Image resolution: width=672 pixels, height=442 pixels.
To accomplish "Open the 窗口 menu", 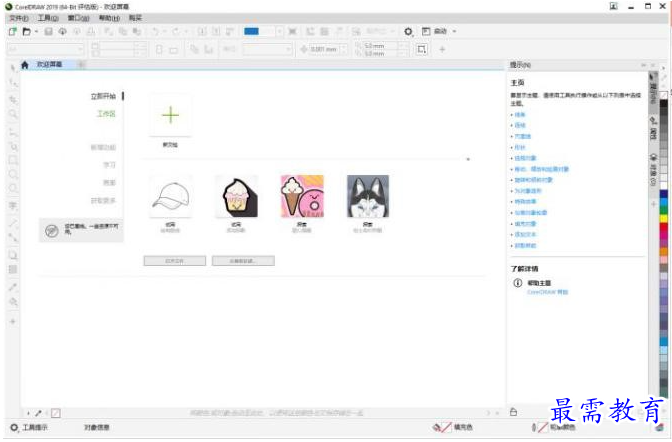I will click(x=78, y=18).
